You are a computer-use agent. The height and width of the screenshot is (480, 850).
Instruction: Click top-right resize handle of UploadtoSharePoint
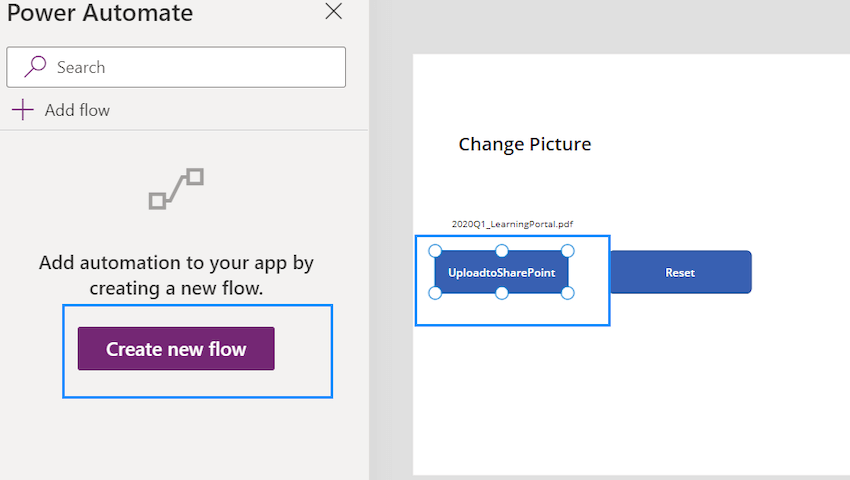568,251
